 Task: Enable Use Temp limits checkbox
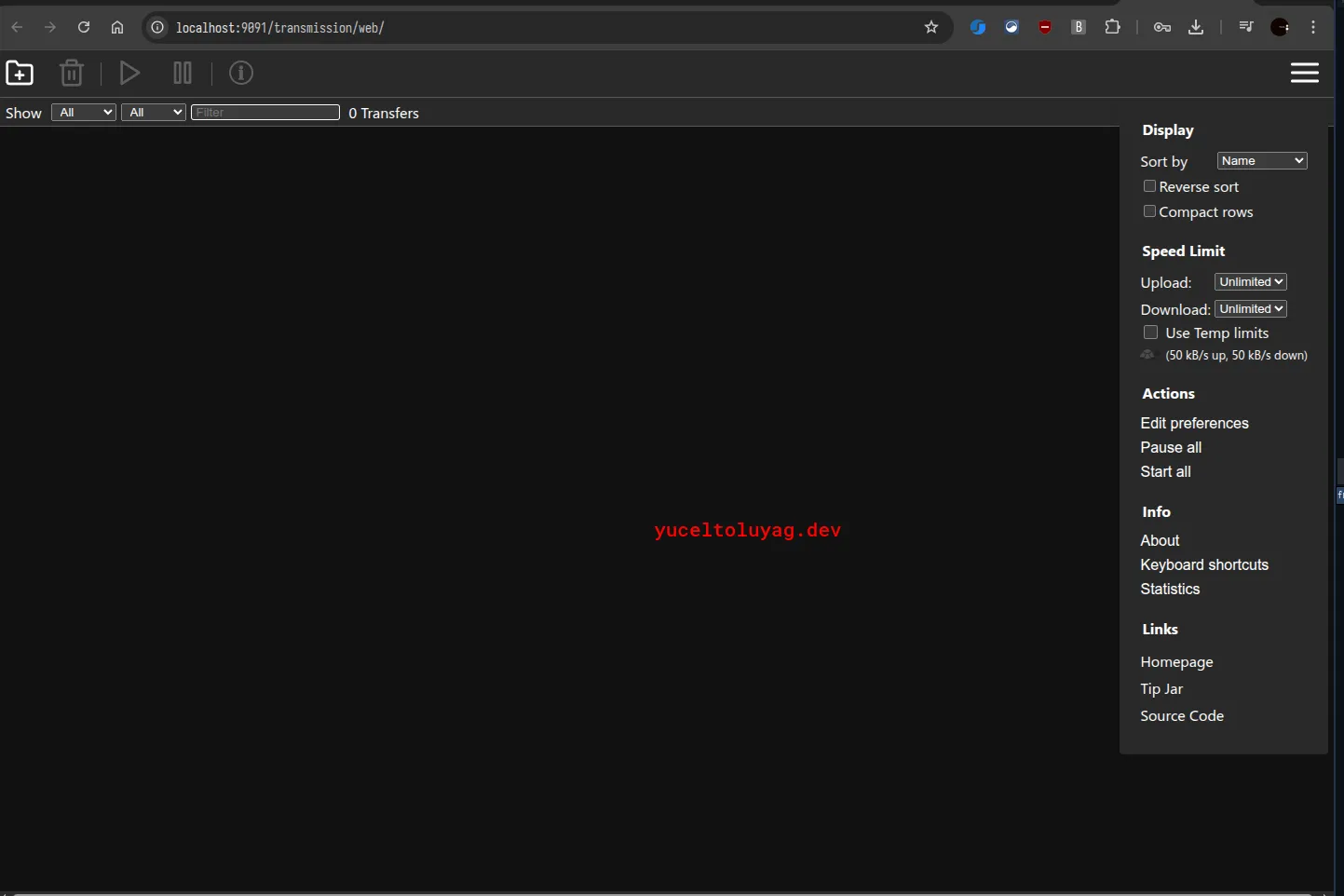1150,333
